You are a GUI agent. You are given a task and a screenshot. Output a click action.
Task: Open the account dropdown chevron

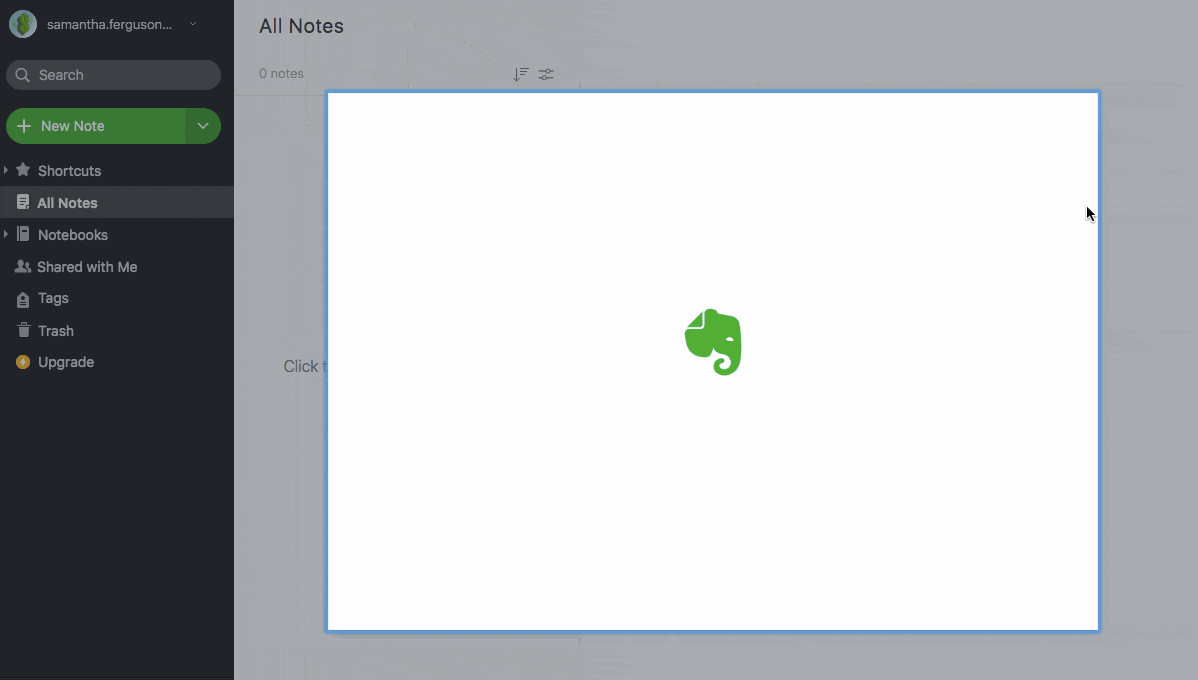193,24
